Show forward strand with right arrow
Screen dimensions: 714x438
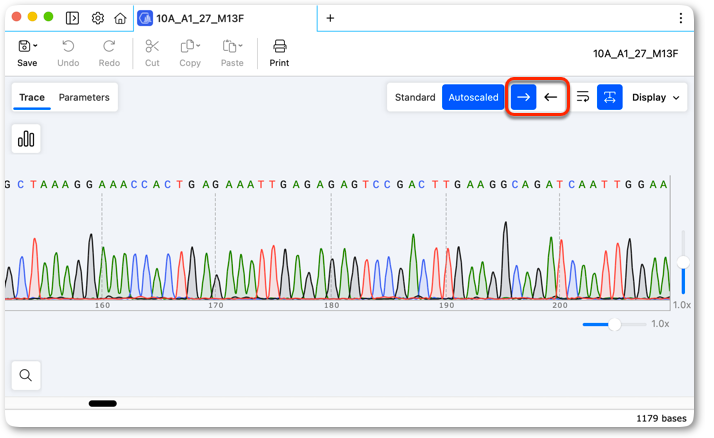[x=523, y=97]
